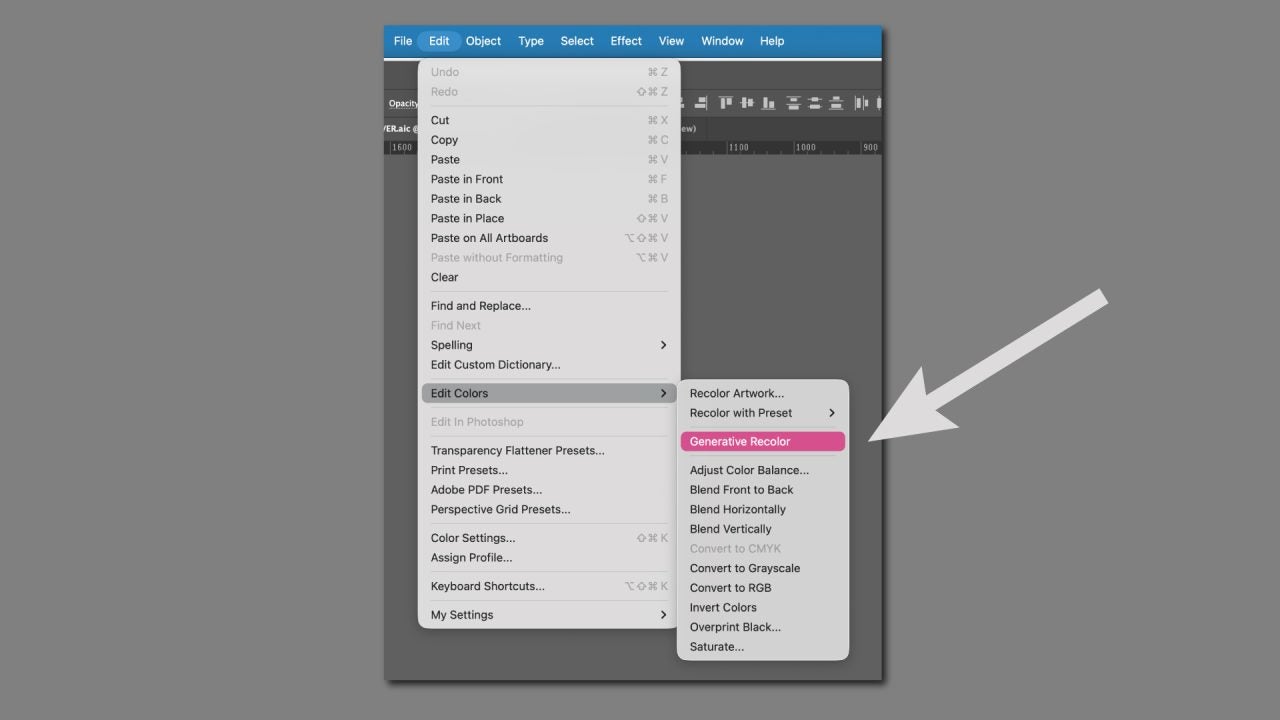Select Paste in Back
Viewport: 1280px width, 720px height.
point(549,199)
